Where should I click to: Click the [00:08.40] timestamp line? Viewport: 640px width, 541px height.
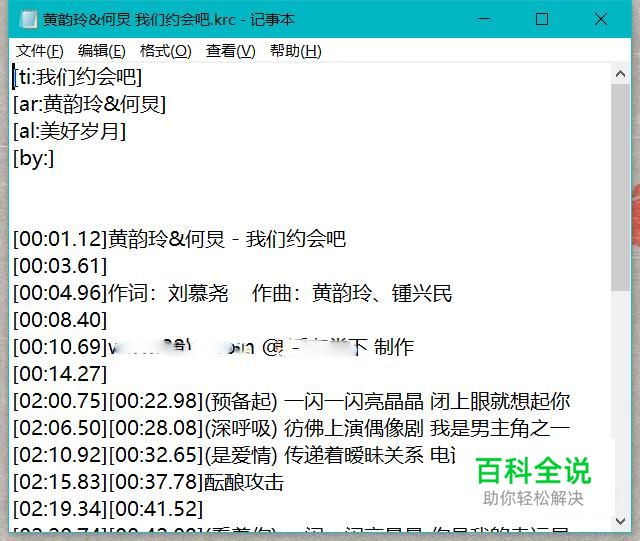point(60,320)
